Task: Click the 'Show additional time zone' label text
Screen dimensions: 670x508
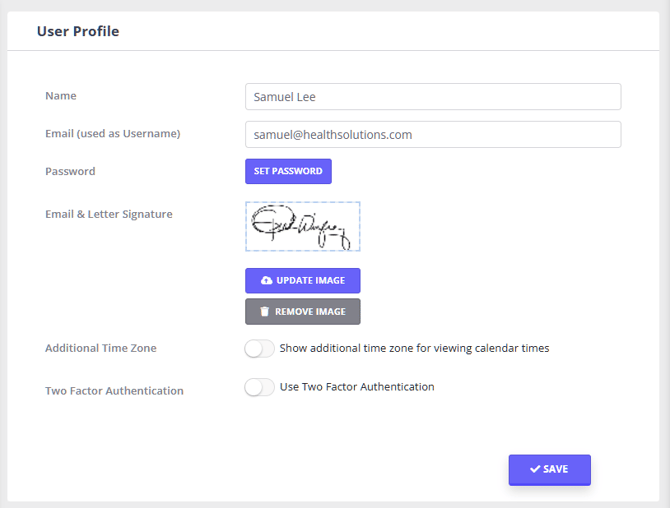Action: pos(414,348)
